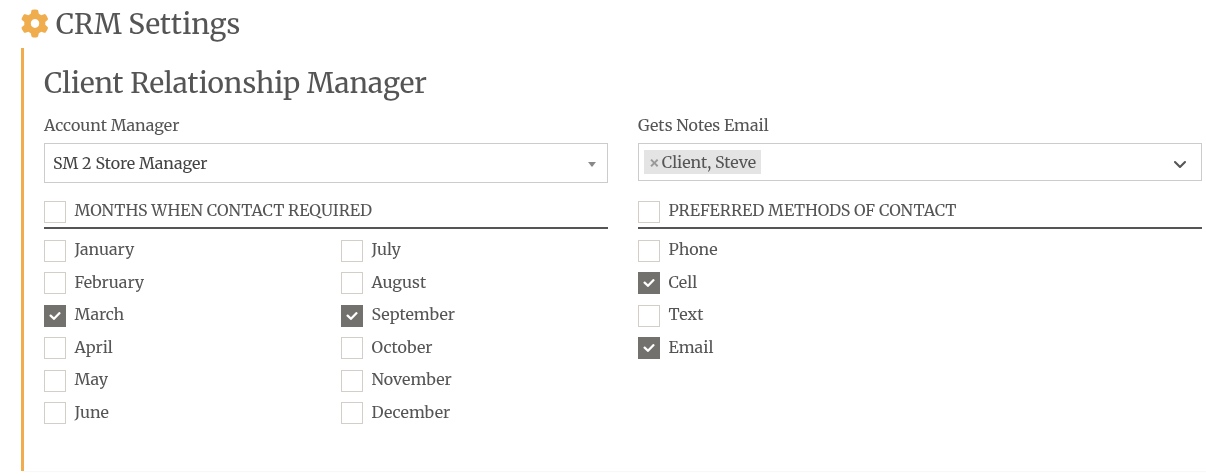The height and width of the screenshot is (476, 1206).
Task: Open the Account Manager dropdown
Action: (591, 163)
